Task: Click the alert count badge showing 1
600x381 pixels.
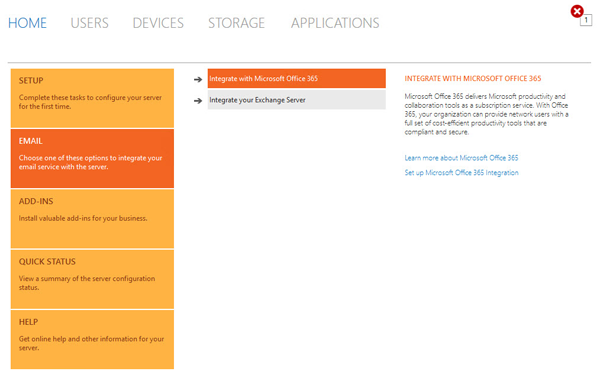Action: coord(586,20)
